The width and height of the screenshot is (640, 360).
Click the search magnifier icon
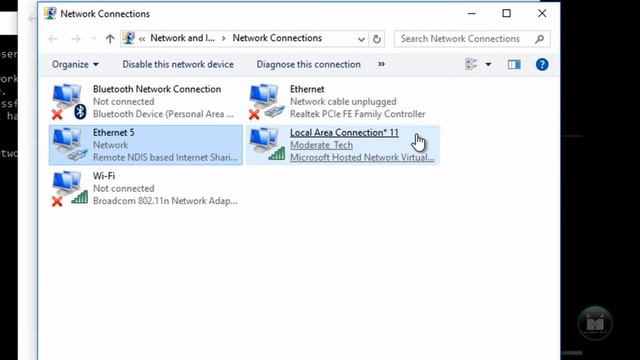click(539, 39)
